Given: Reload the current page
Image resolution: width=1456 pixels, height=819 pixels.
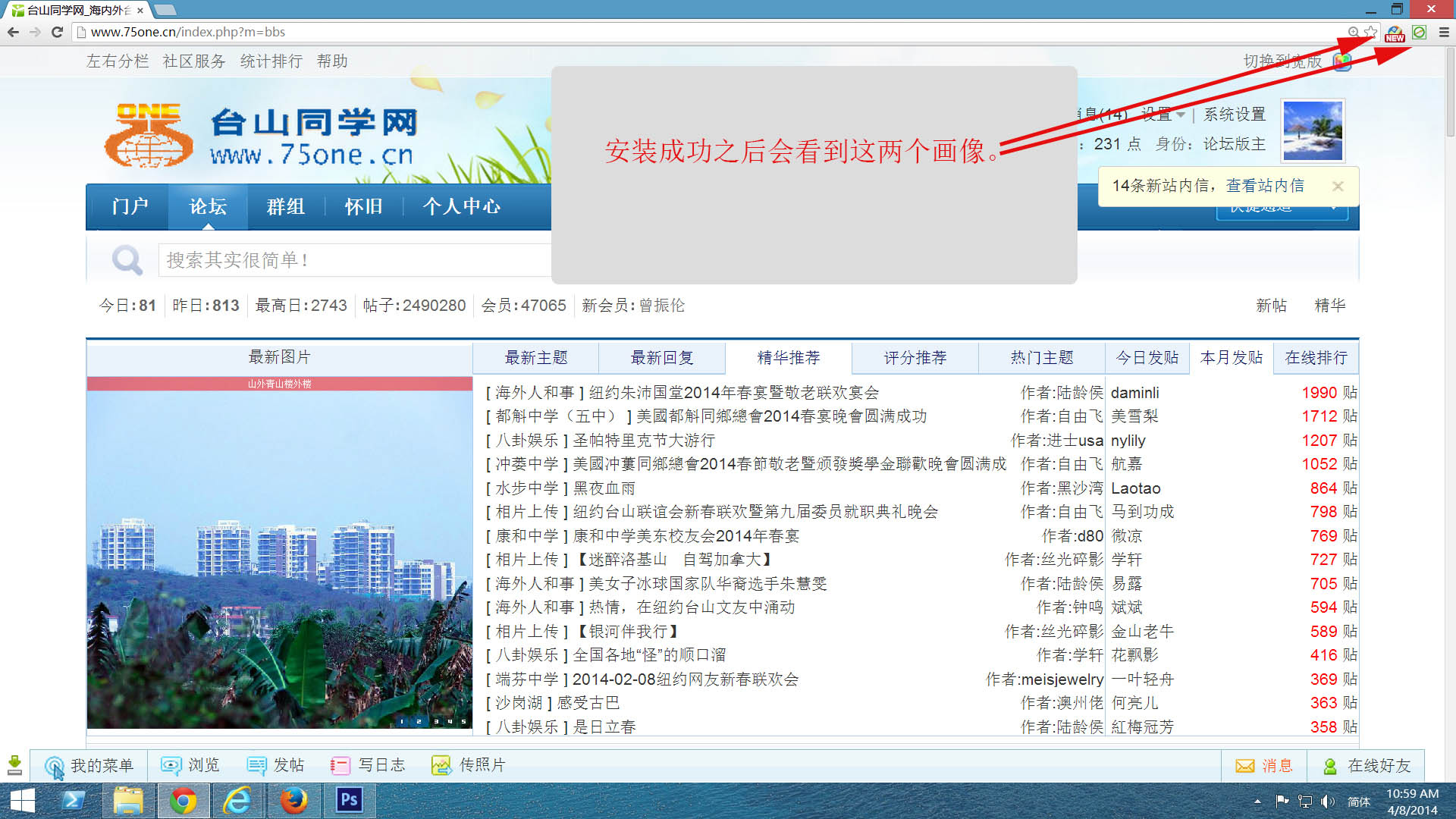Looking at the screenshot, I should click(x=57, y=32).
